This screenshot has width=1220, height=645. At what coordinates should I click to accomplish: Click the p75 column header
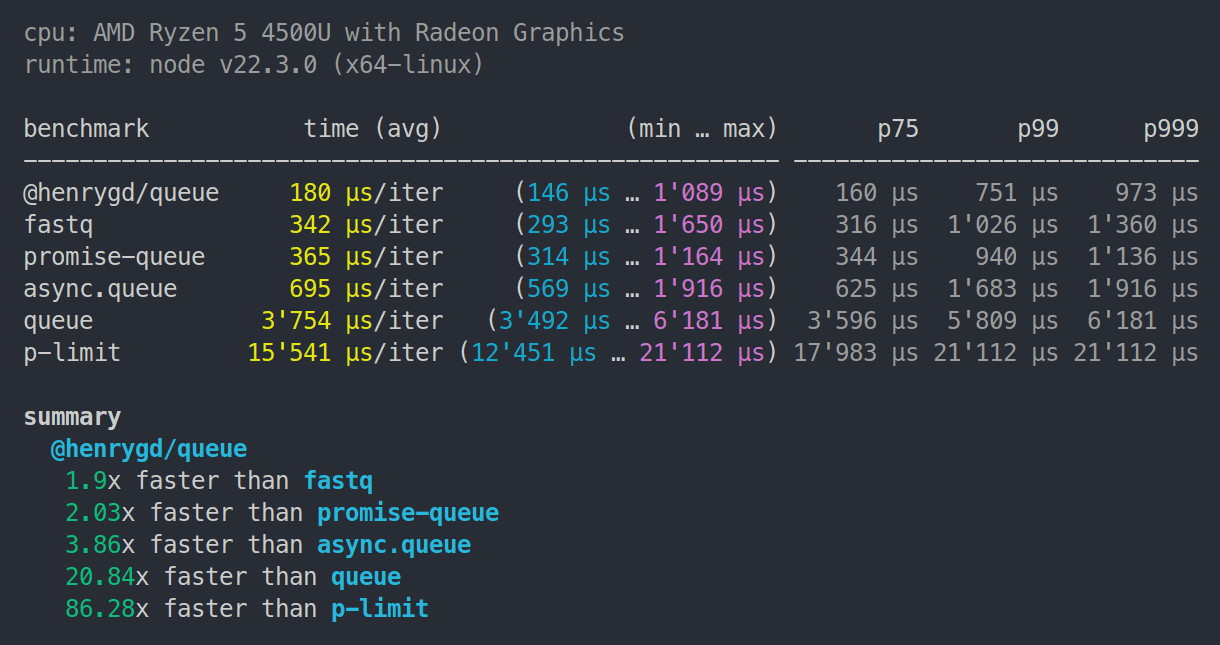click(898, 129)
